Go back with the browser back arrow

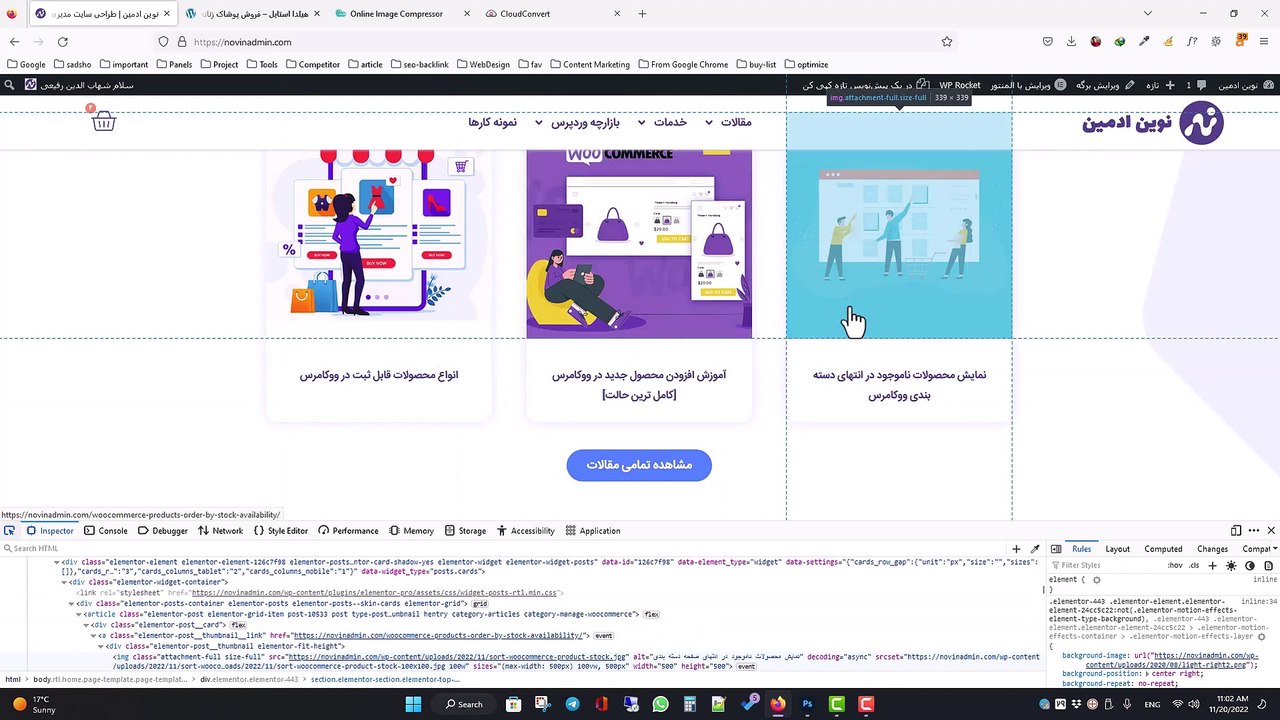tap(14, 42)
